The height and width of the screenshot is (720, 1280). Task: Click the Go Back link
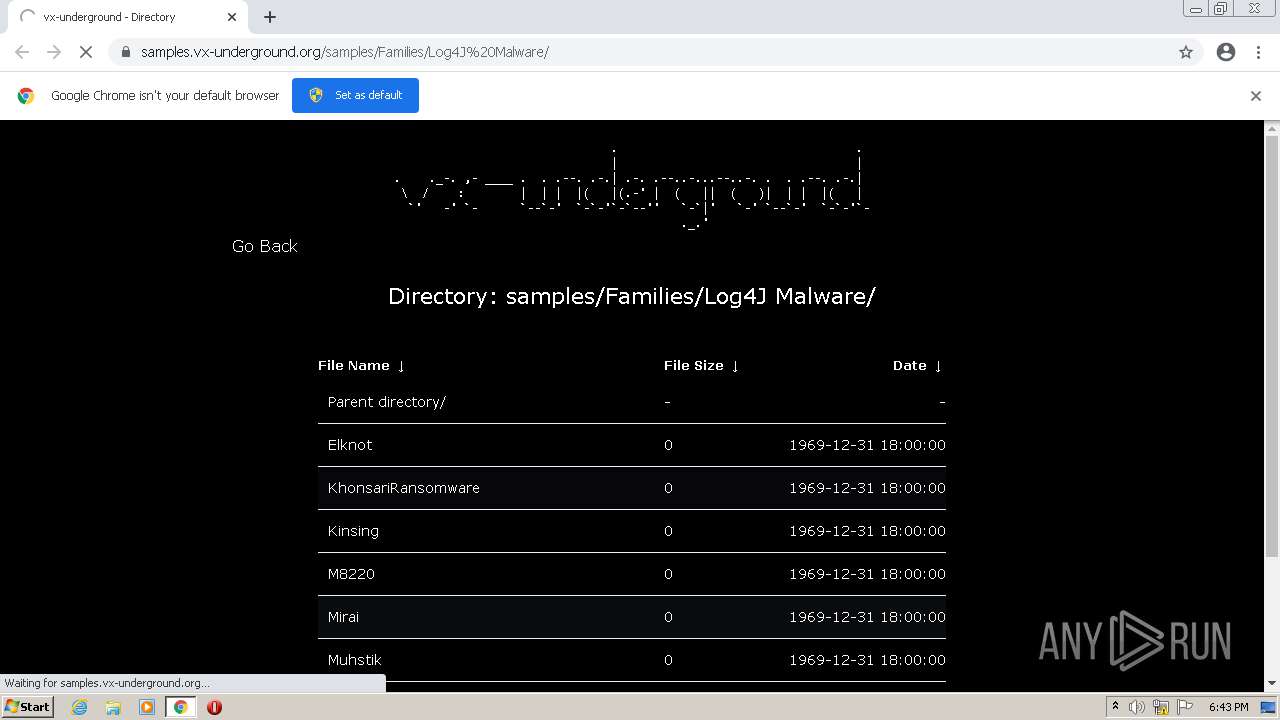click(x=265, y=246)
